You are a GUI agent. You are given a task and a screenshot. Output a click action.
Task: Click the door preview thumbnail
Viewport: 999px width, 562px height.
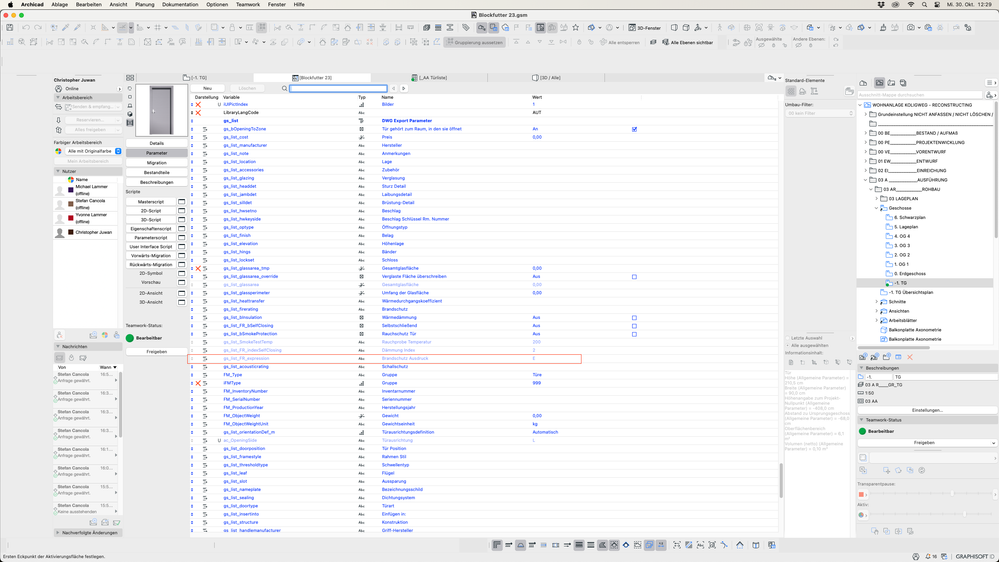point(161,110)
